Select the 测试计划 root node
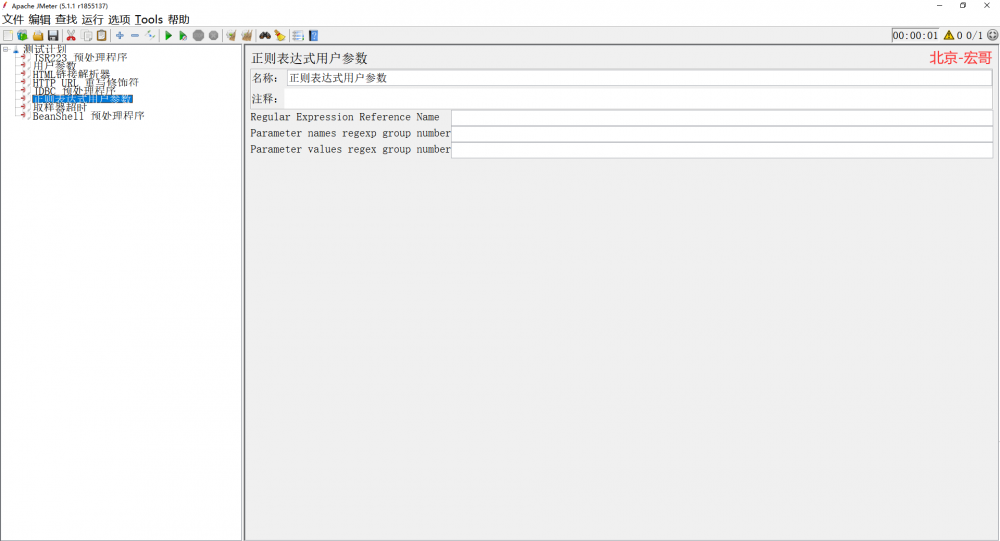 tap(45, 49)
